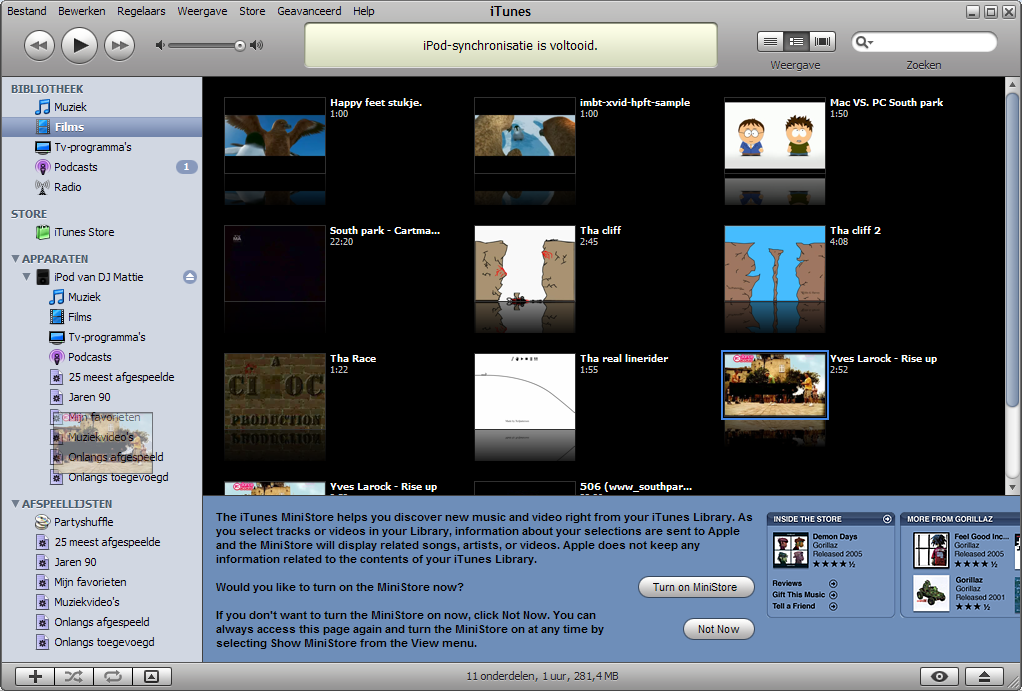
Task: Open the Bestand menu
Action: tap(27, 11)
